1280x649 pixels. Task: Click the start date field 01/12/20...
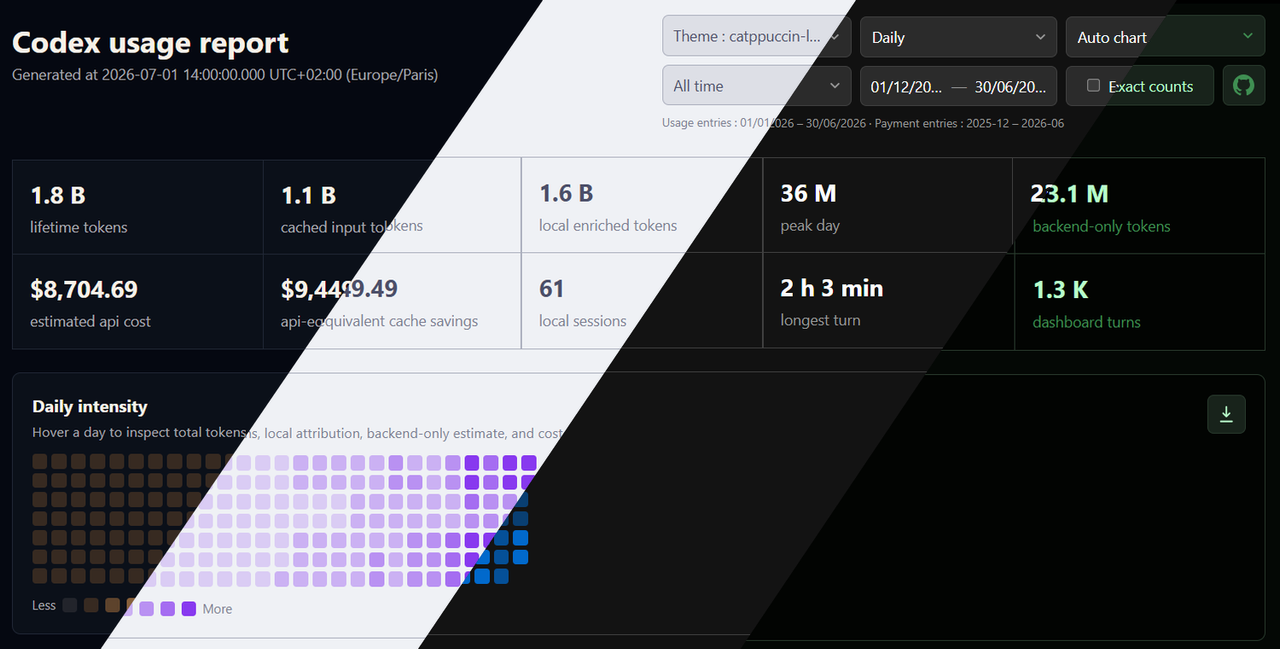(906, 87)
